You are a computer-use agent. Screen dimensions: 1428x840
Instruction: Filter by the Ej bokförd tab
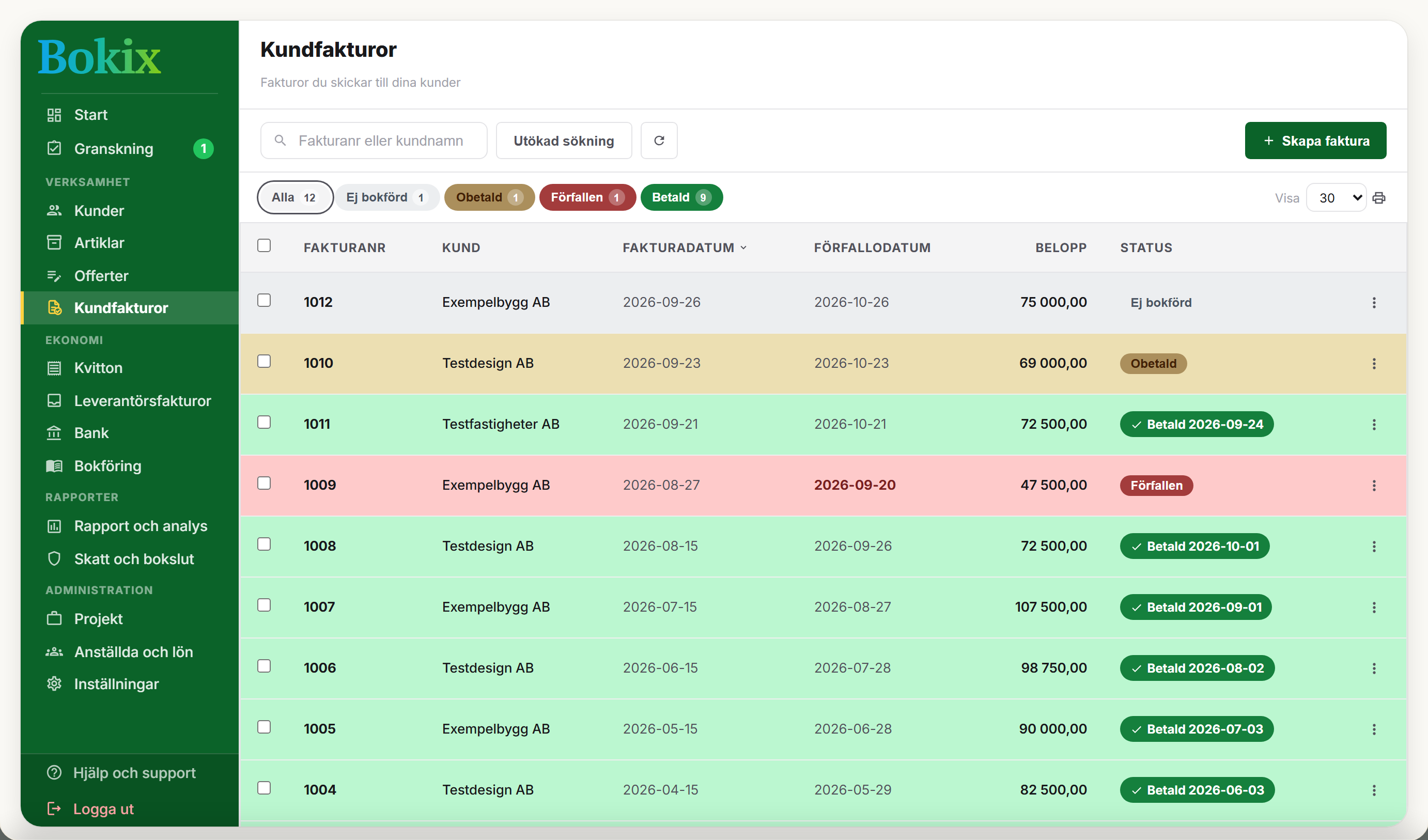(387, 197)
